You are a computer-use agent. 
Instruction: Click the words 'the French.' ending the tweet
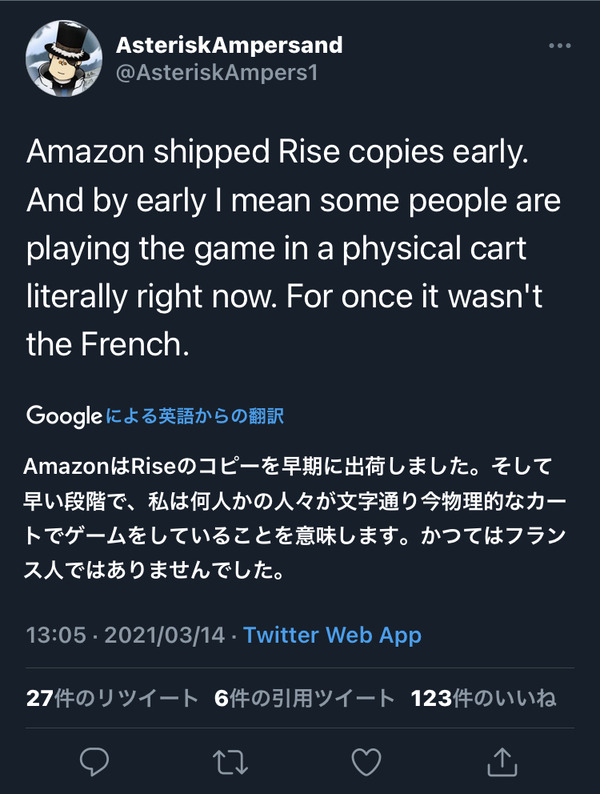click(x=107, y=347)
